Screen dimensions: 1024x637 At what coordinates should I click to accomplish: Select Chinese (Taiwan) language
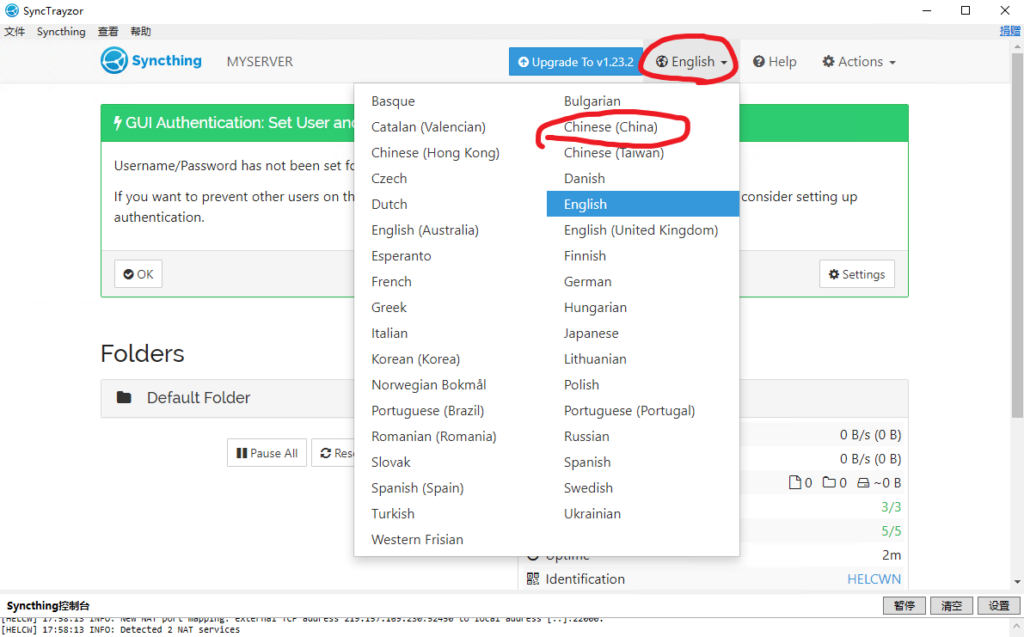point(613,152)
